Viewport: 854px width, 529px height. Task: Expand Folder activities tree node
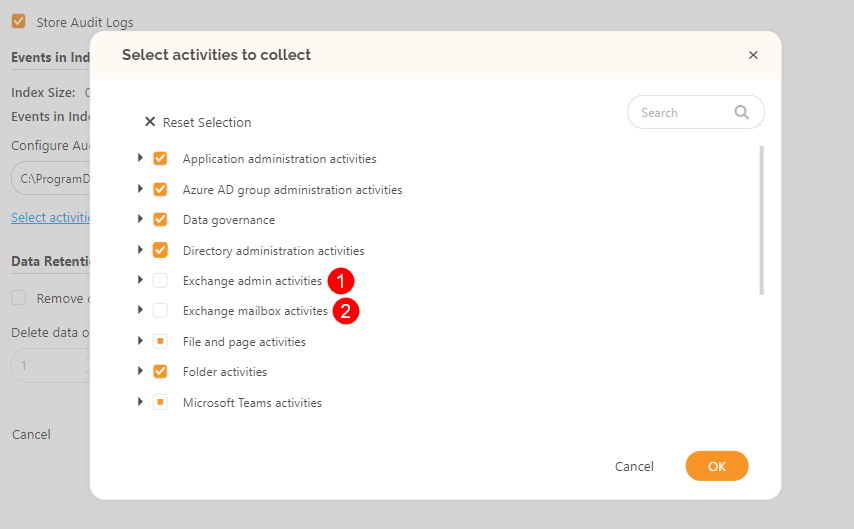click(140, 371)
